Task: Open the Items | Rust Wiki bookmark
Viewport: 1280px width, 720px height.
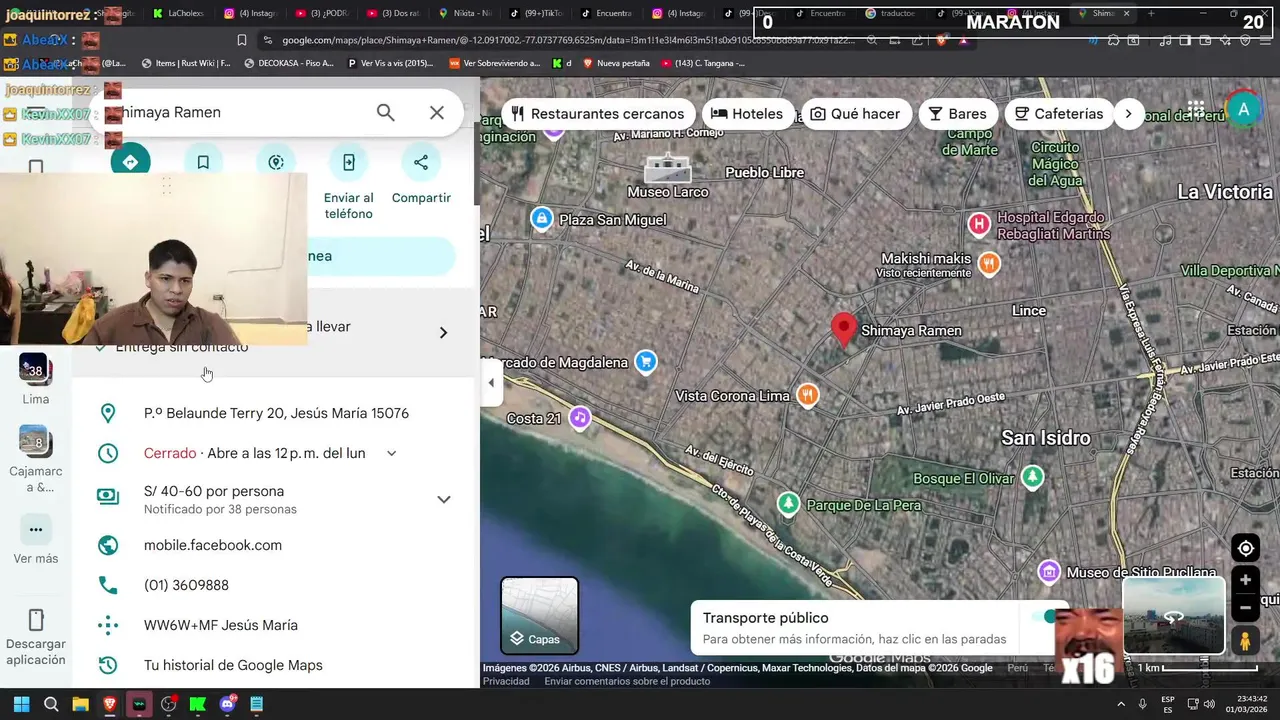Action: coord(186,63)
